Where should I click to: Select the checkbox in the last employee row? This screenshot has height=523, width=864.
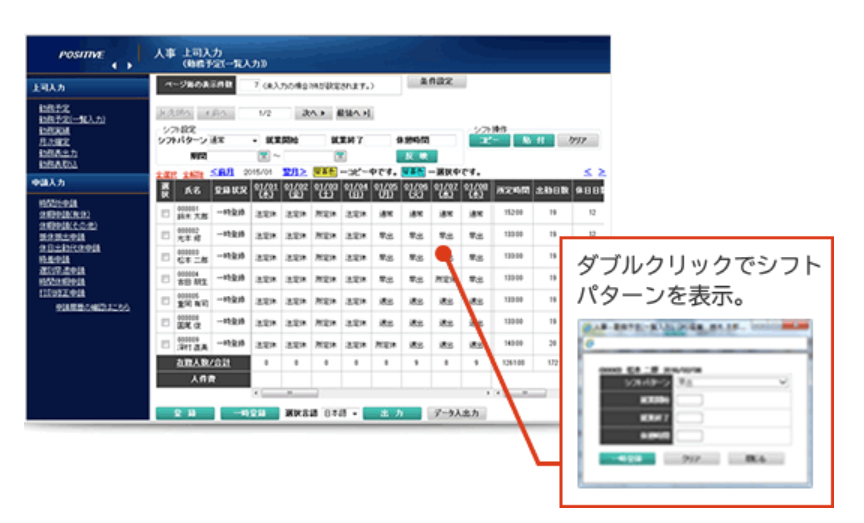[165, 342]
